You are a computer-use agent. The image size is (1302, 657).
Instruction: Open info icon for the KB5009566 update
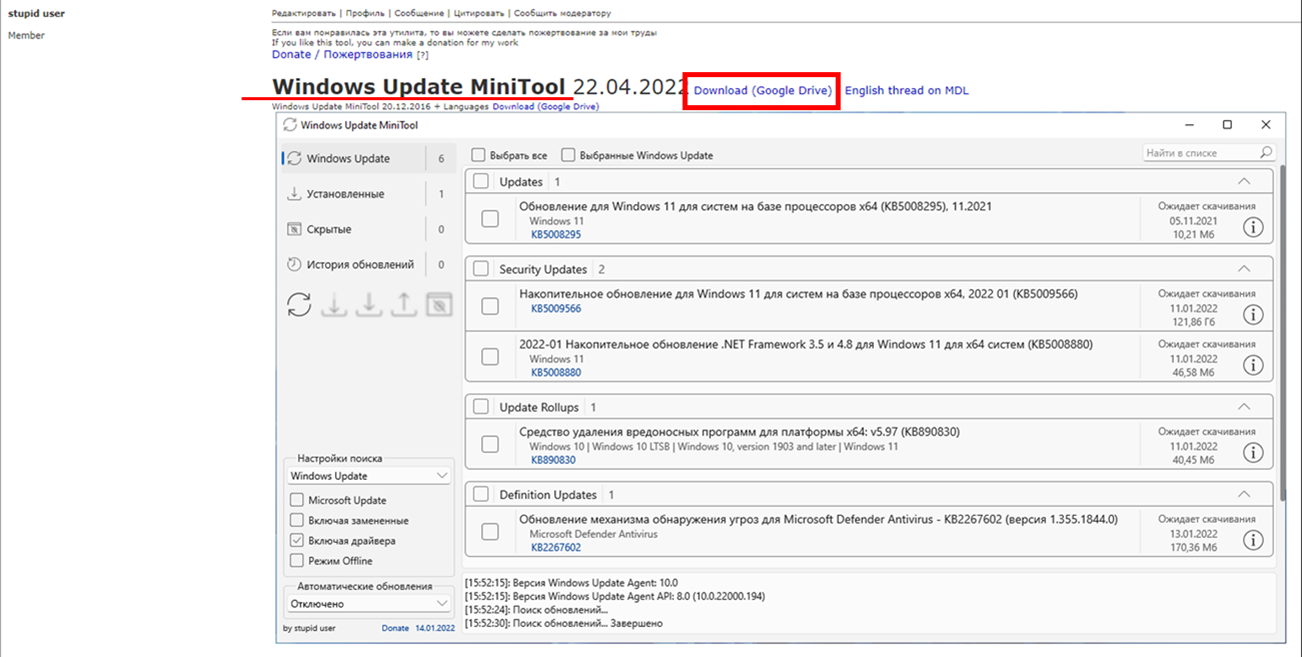click(x=1253, y=315)
